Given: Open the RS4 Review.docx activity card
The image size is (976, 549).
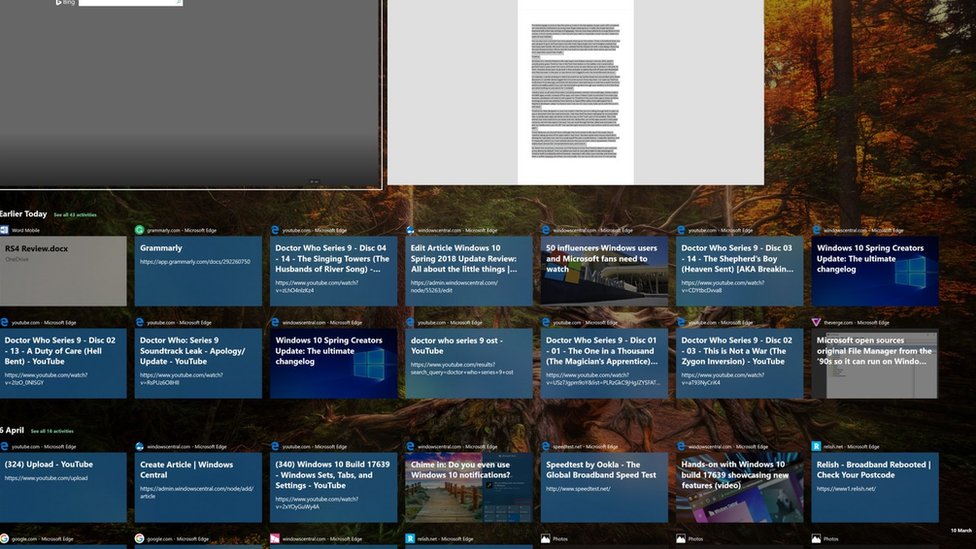Looking at the screenshot, I should tap(62, 271).
